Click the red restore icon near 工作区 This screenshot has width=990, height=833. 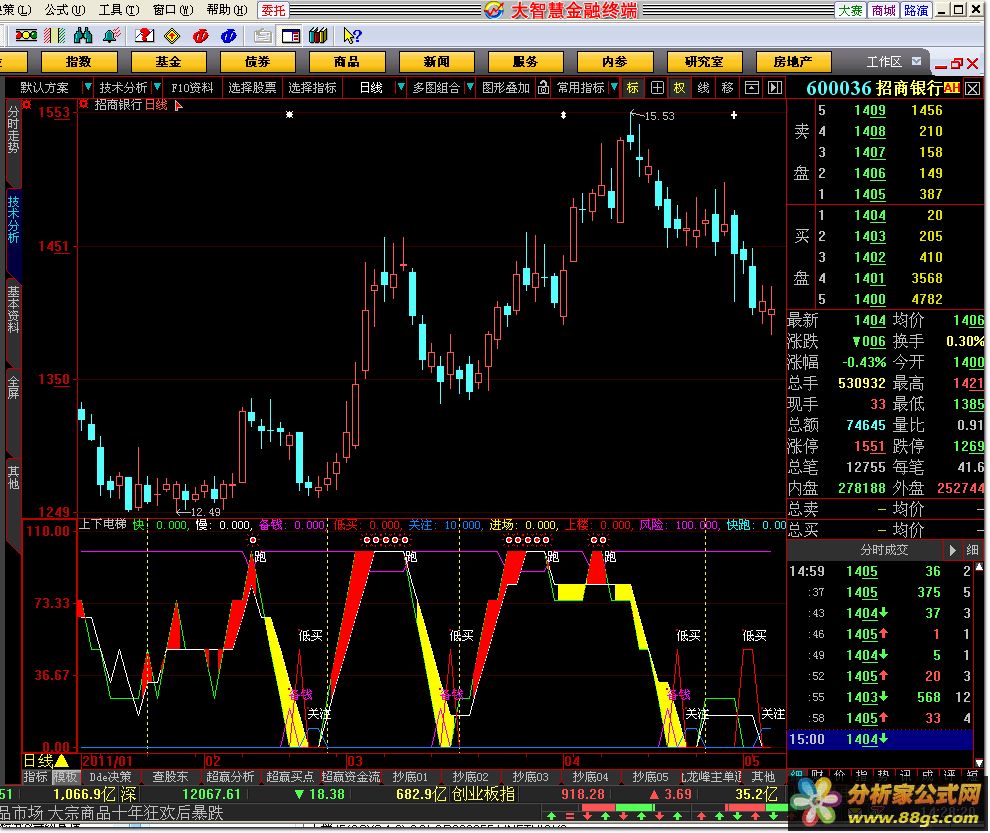click(x=957, y=64)
